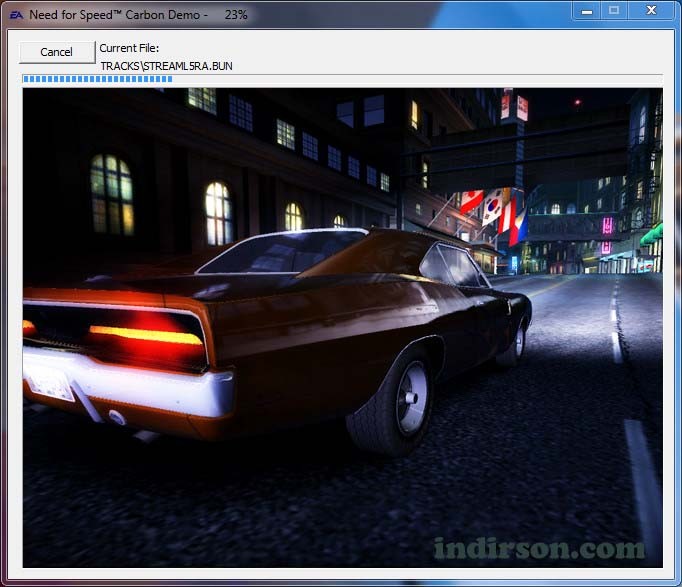The image size is (682, 587).
Task: Click the disabled maximize window button
Action: [x=614, y=10]
